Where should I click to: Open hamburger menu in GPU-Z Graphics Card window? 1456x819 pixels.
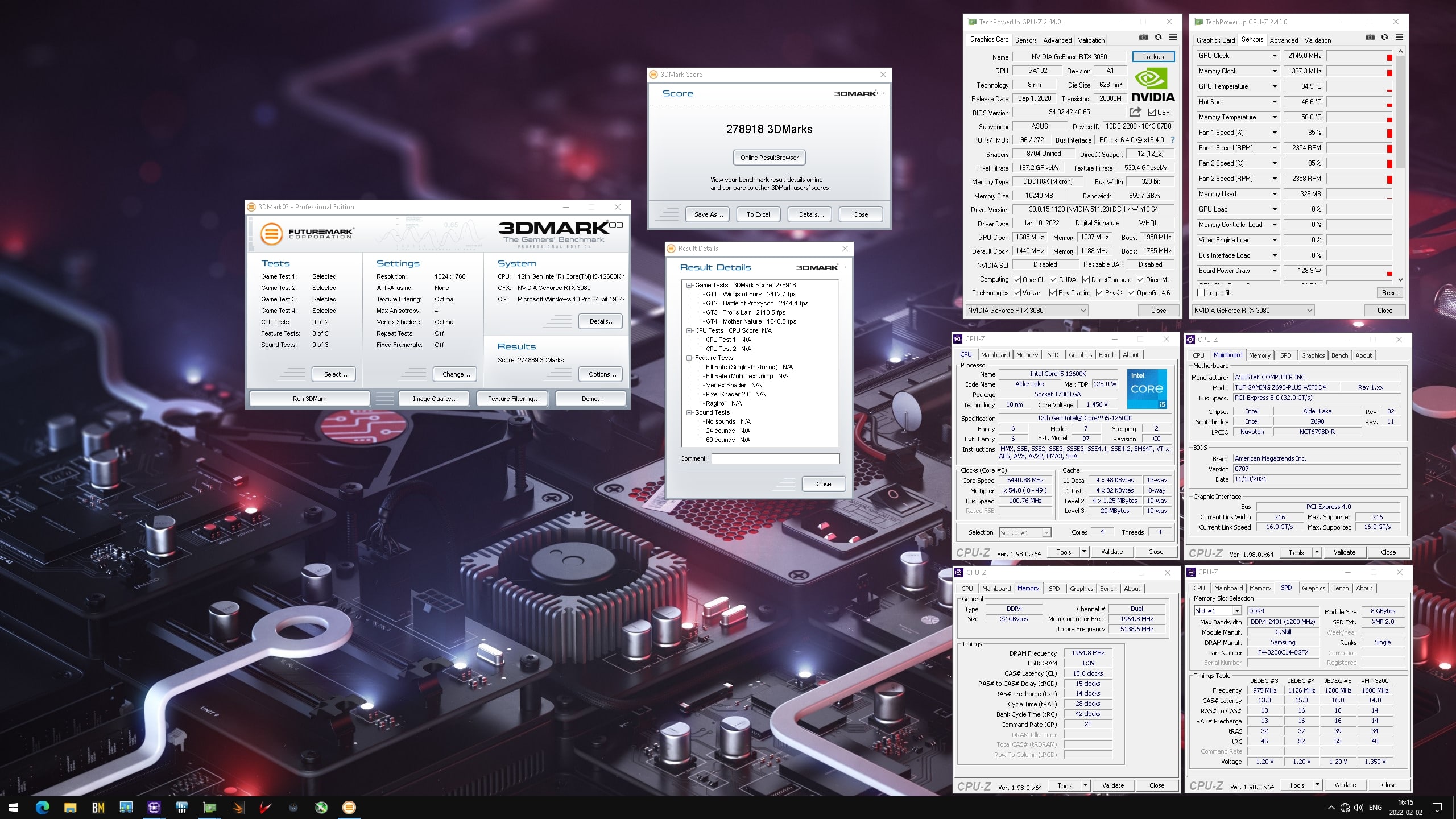point(1173,38)
